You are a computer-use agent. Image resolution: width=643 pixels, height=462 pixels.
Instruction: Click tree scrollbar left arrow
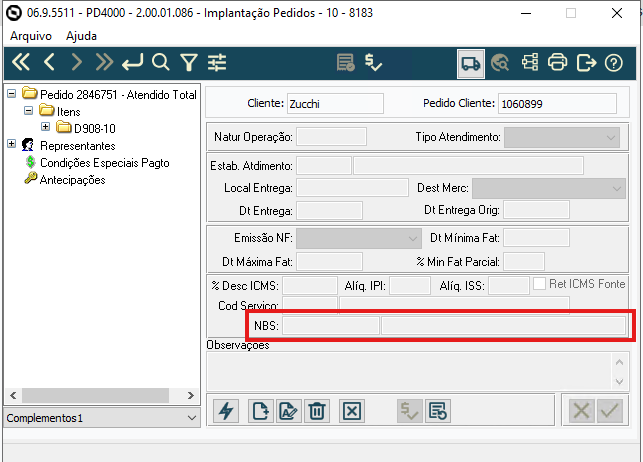(13, 396)
